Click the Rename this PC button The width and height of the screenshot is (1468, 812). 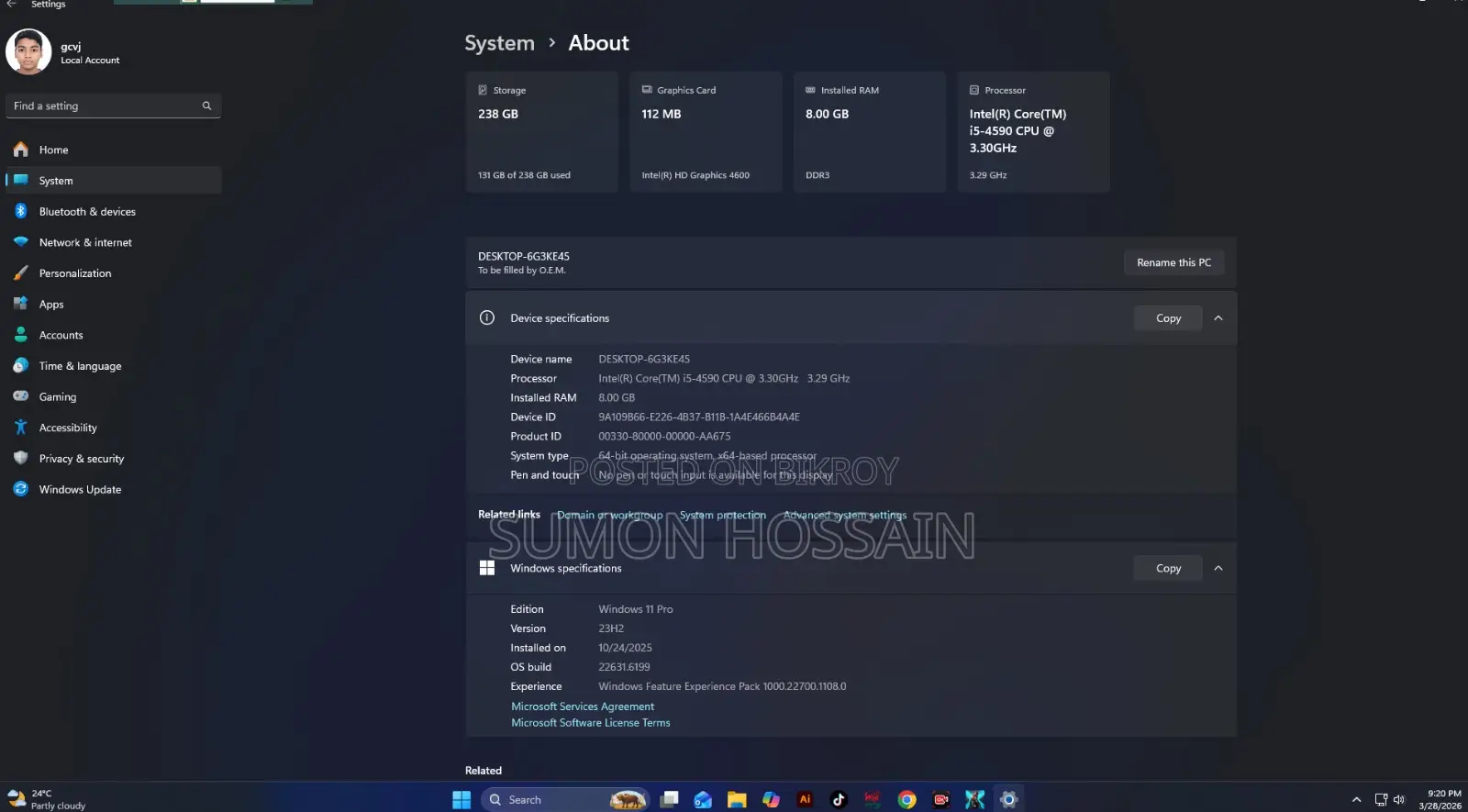(x=1173, y=262)
